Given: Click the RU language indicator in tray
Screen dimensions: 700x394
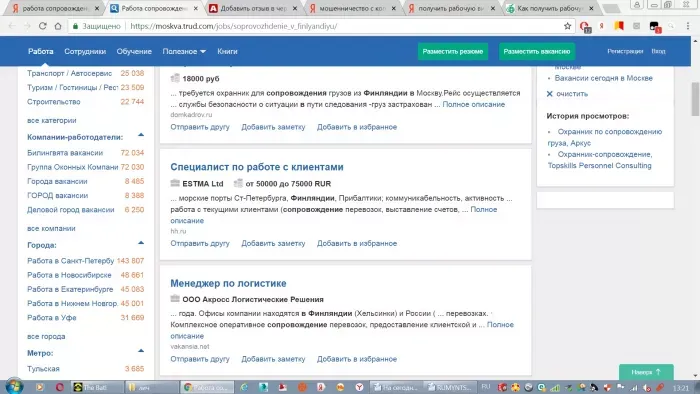Looking at the screenshot, I should pyautogui.click(x=486, y=387).
